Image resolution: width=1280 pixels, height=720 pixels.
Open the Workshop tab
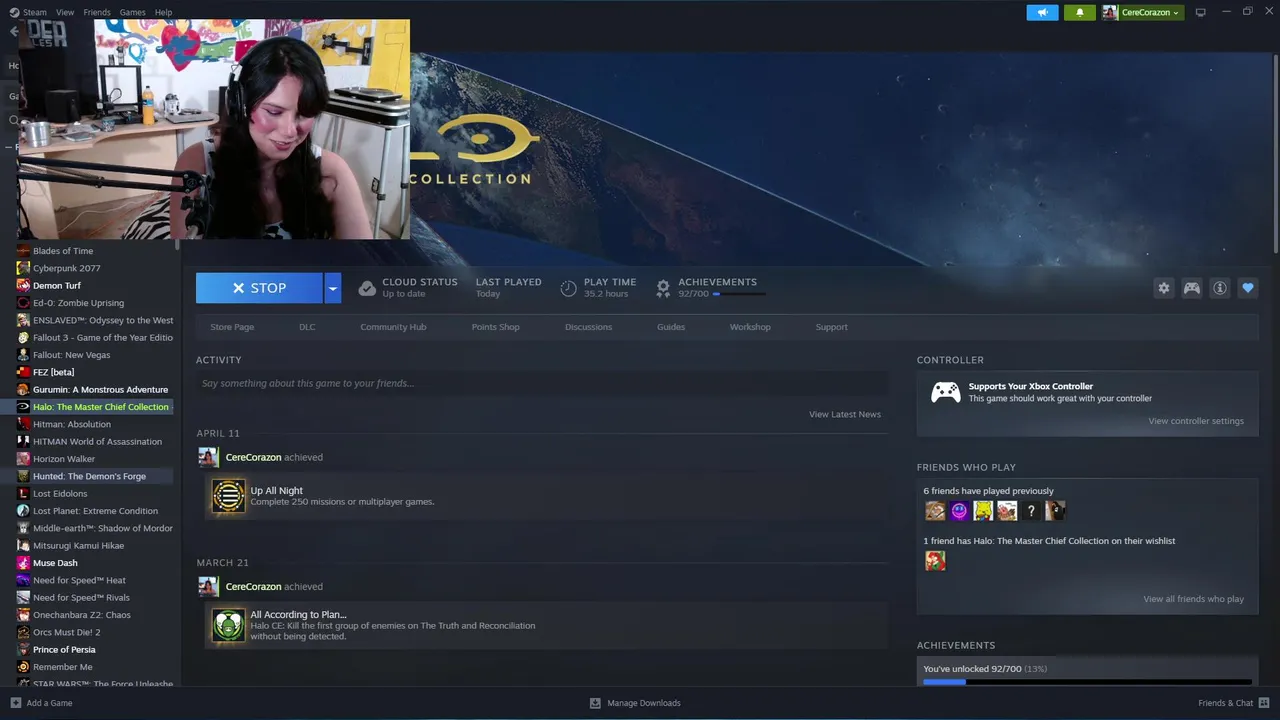click(x=750, y=327)
